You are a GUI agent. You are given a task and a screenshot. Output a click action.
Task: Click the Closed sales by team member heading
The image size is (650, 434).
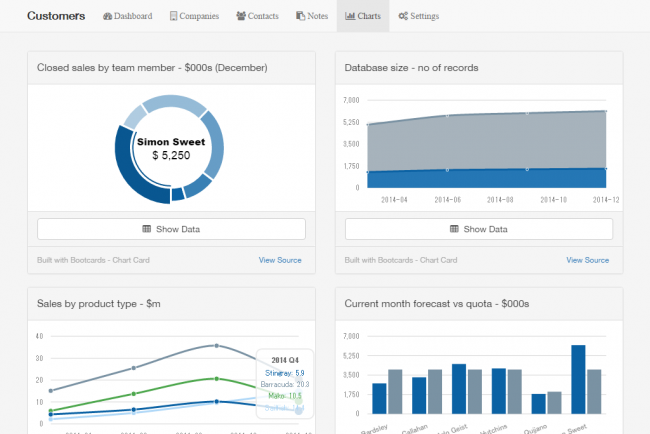coord(152,68)
